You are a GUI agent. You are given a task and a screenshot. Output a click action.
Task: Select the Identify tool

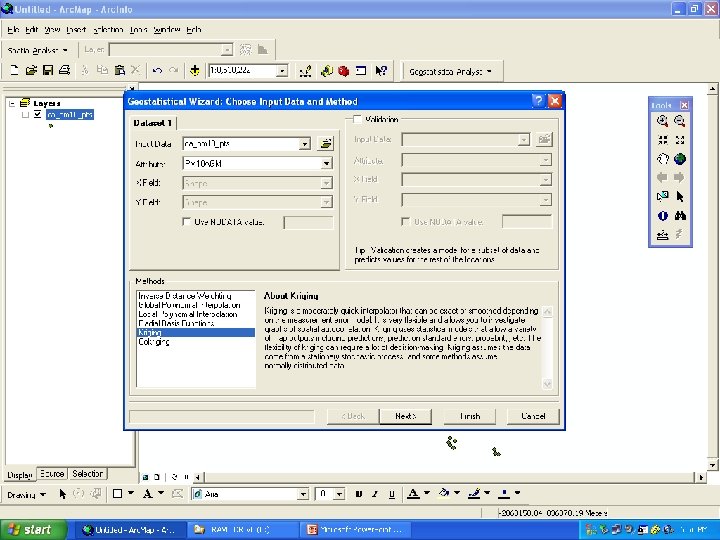662,216
